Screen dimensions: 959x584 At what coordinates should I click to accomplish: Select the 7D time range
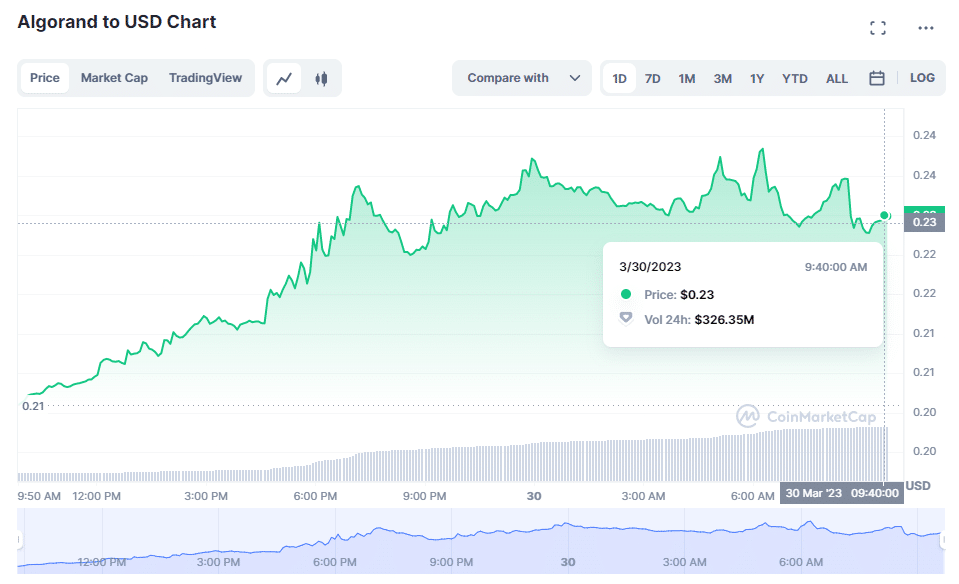click(x=652, y=78)
